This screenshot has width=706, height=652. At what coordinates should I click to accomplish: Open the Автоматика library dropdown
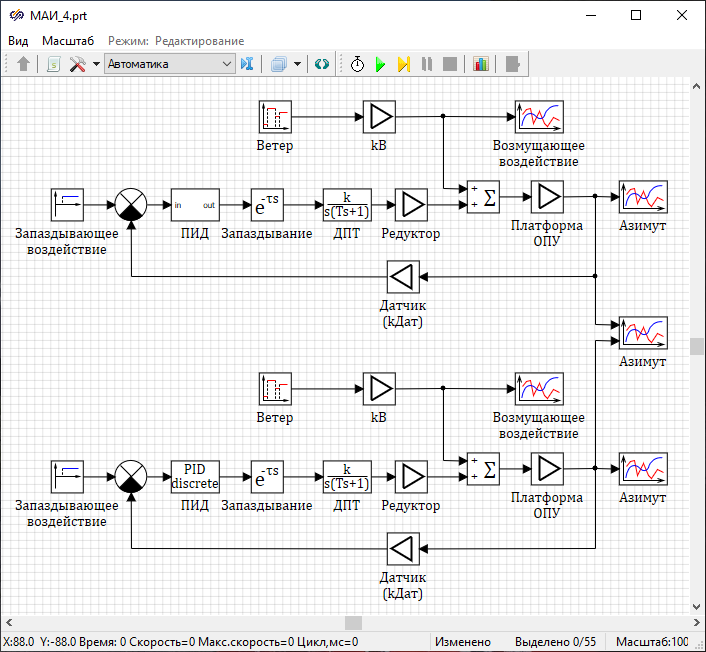(x=169, y=64)
